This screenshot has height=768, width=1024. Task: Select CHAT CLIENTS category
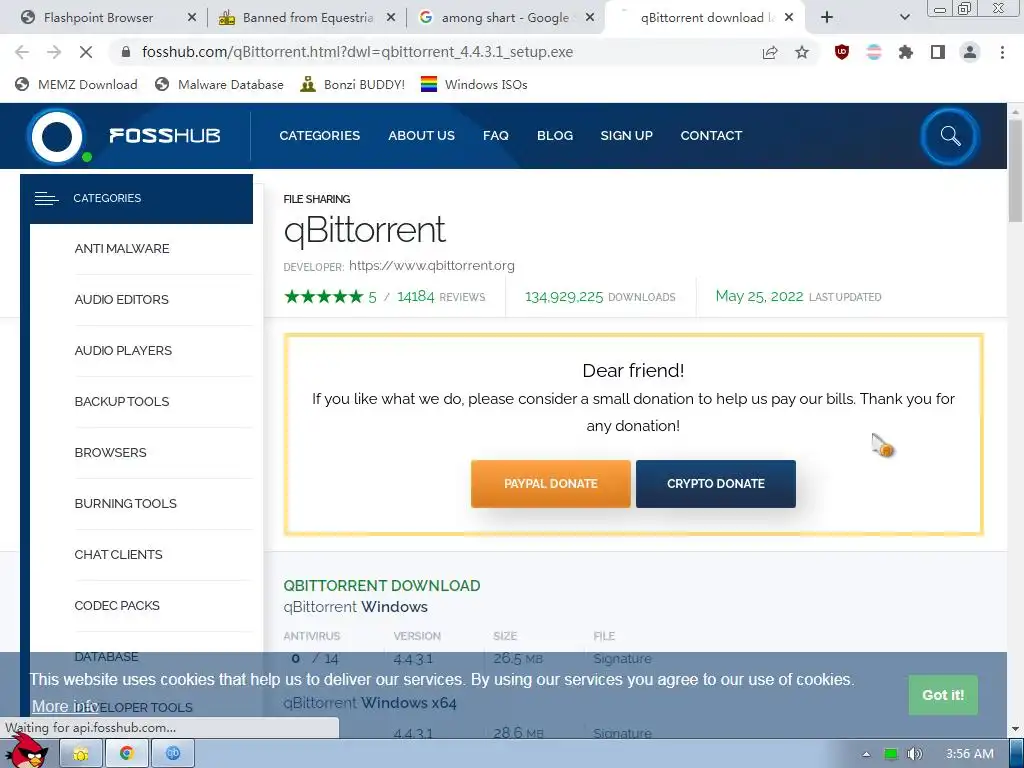pos(118,554)
